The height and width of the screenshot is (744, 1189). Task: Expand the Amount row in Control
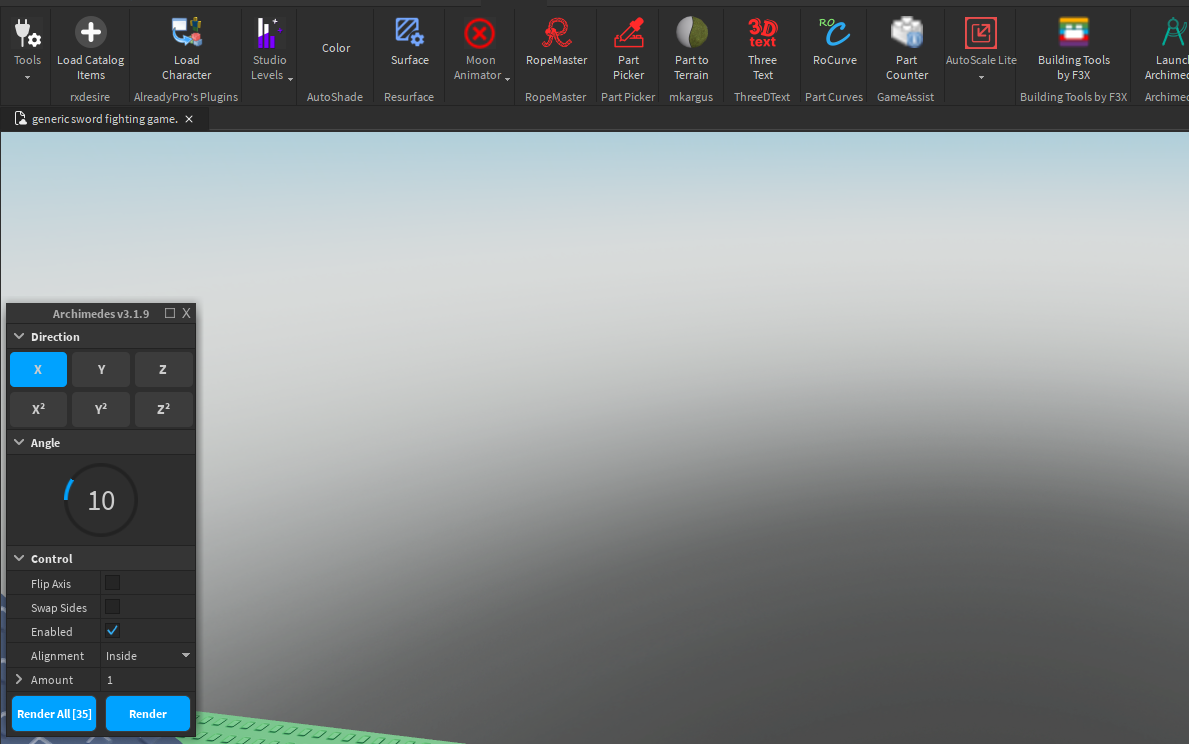pyautogui.click(x=18, y=679)
